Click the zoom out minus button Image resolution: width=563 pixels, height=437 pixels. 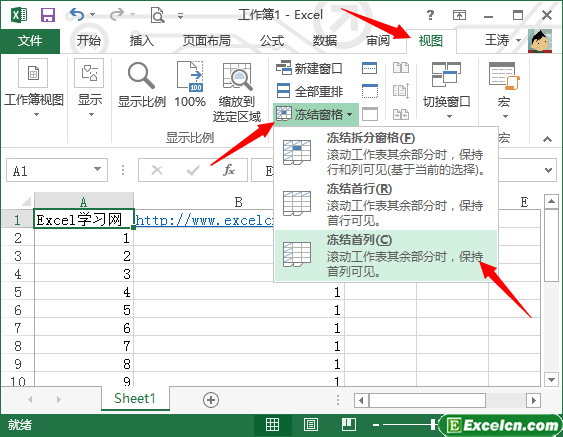pos(376,425)
